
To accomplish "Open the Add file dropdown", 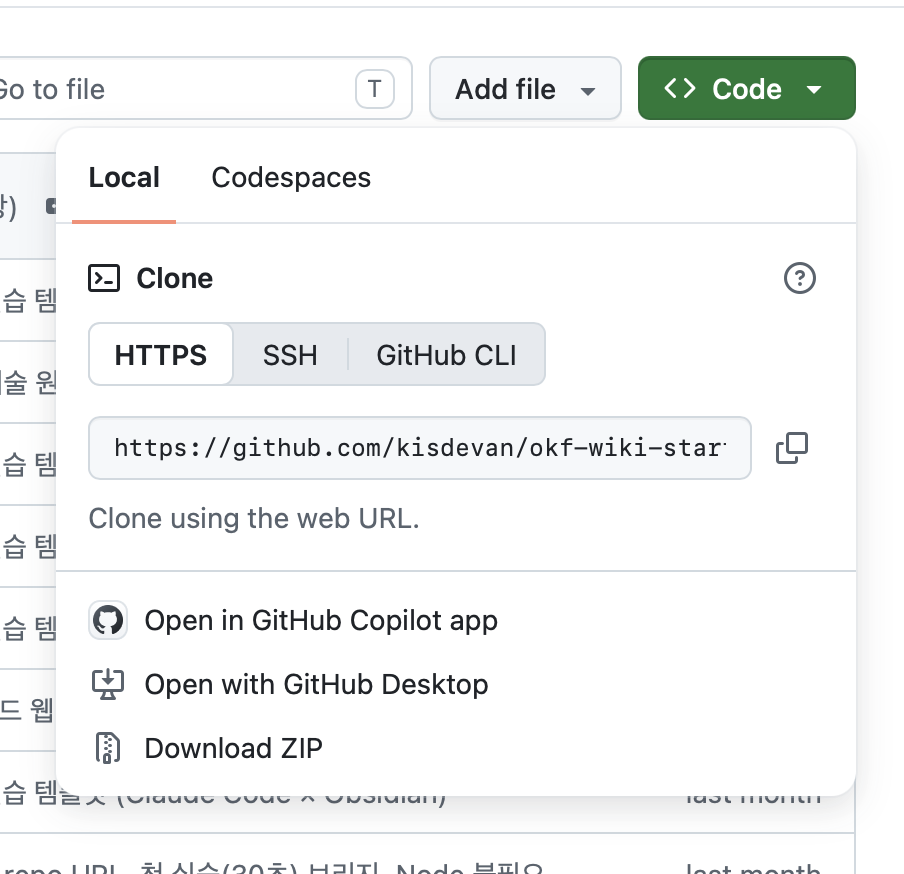I will tap(525, 88).
